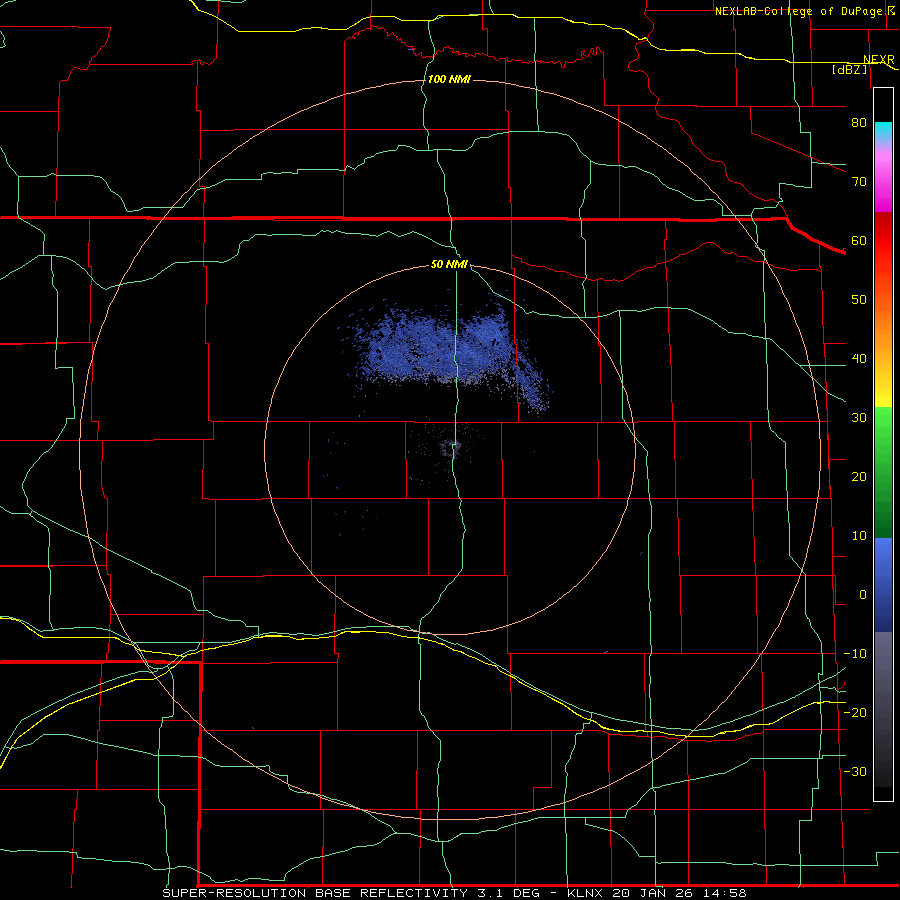Click the 40 value on the dBZ scale

(x=859, y=359)
